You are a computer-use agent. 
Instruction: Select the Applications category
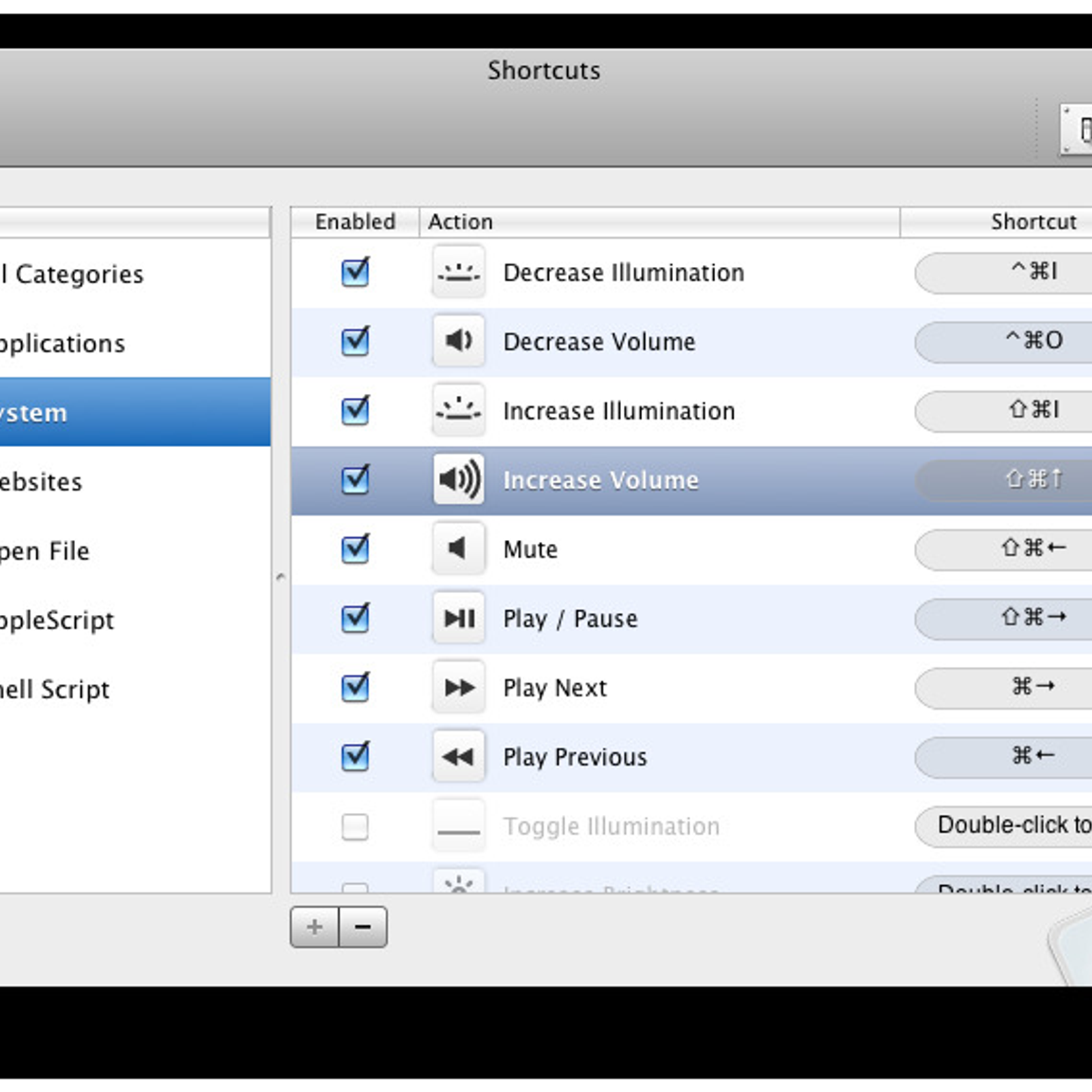tap(135, 343)
